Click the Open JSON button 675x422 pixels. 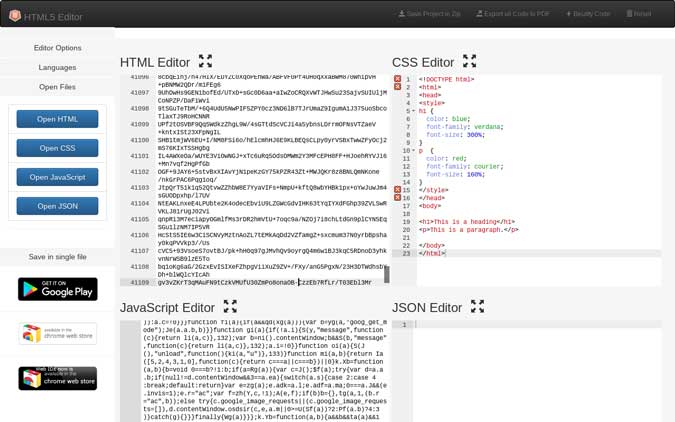57,206
